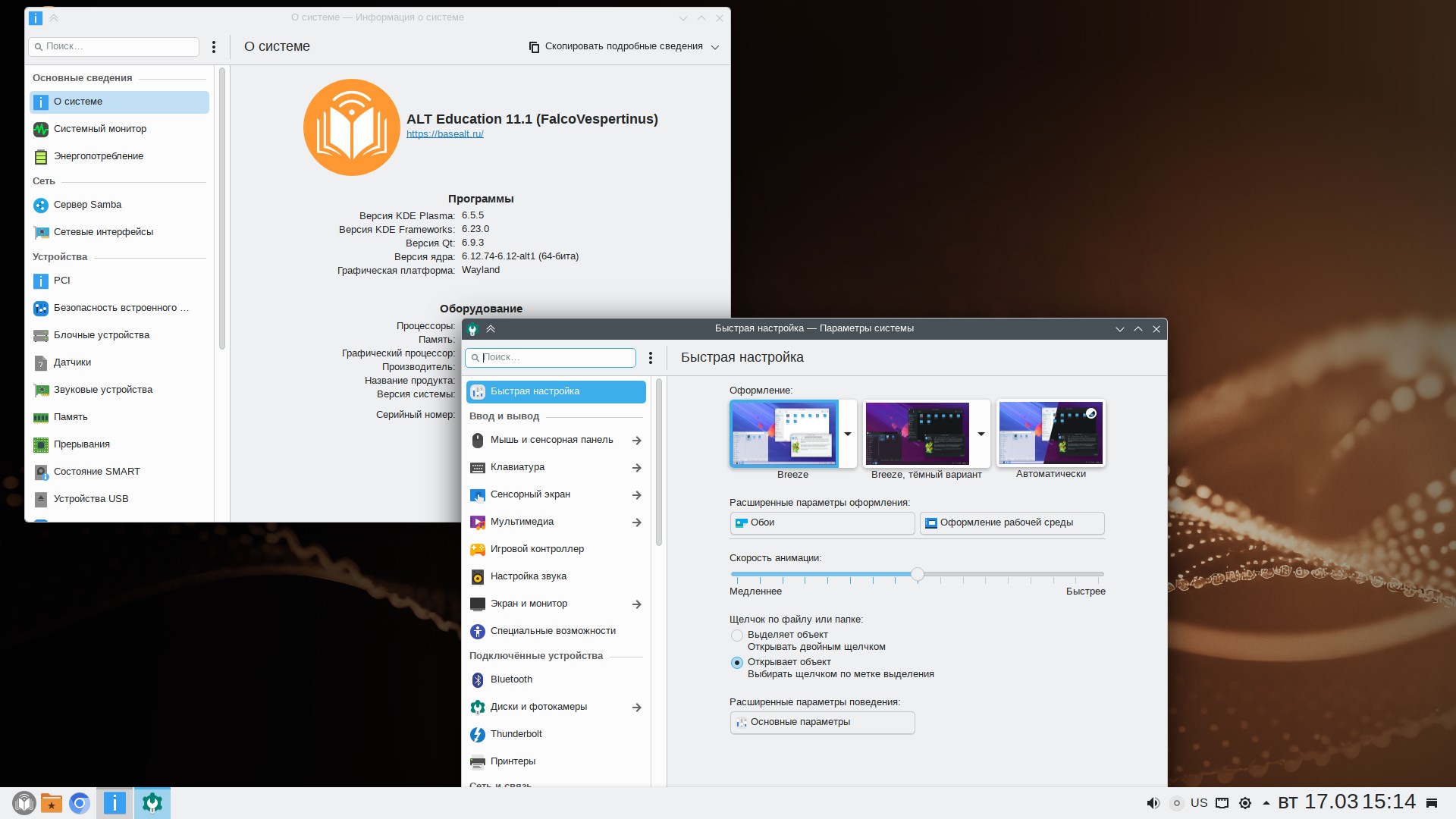
Task: Open the basealt.ru link
Action: click(444, 134)
